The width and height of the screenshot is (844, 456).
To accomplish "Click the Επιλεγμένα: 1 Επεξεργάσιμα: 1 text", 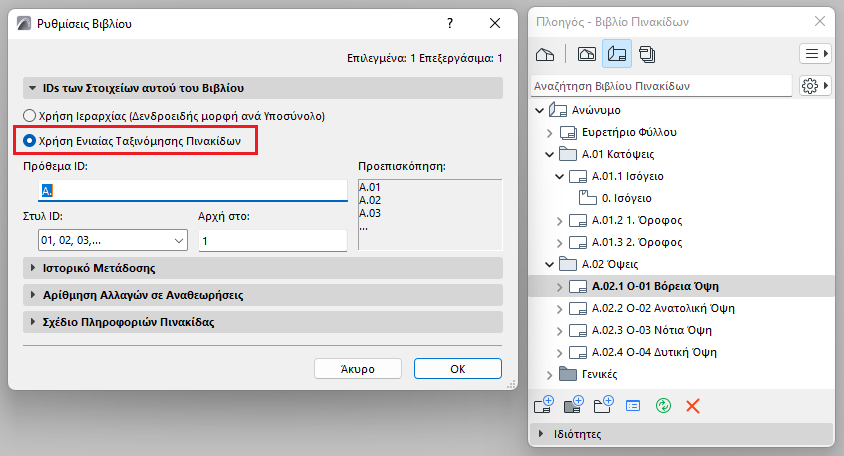I will pyautogui.click(x=425, y=58).
